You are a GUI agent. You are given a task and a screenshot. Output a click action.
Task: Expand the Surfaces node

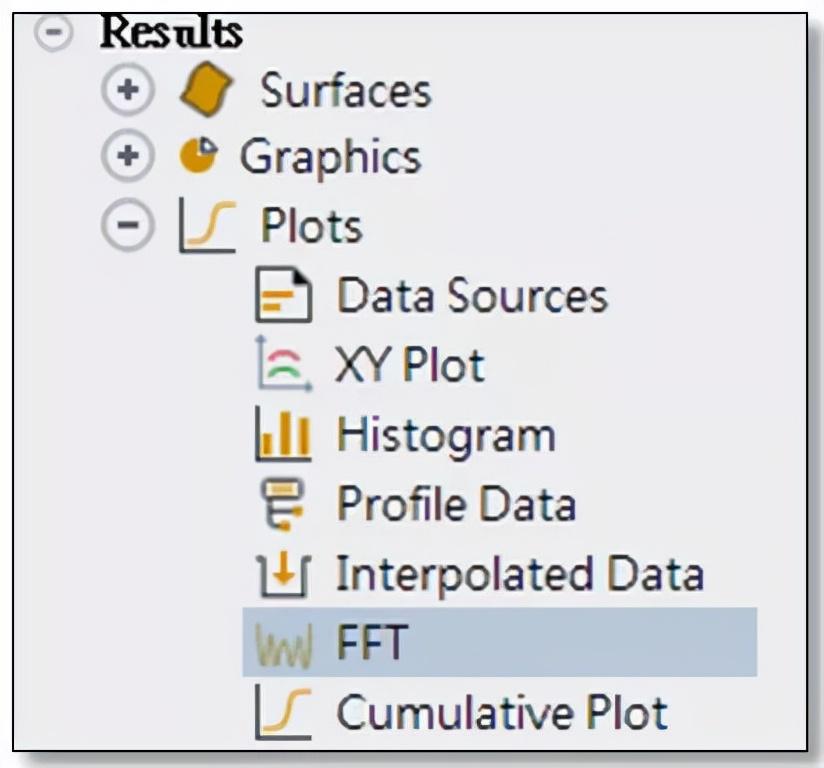coord(126,91)
